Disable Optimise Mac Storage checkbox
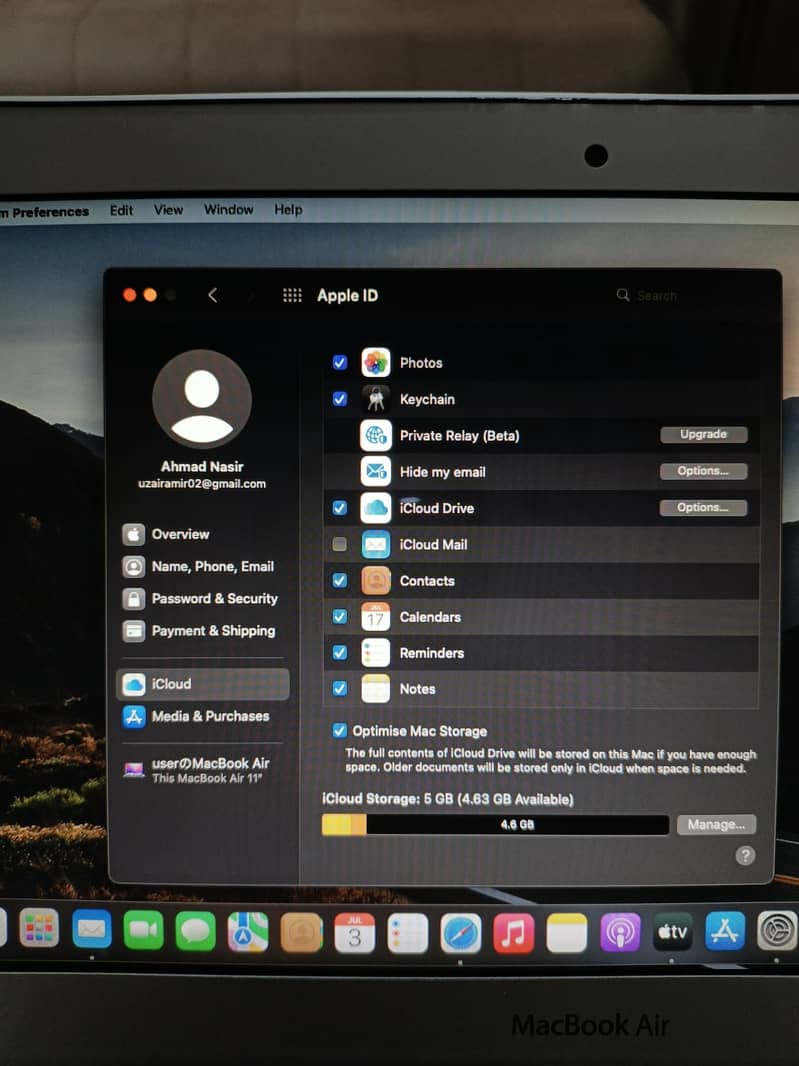 click(x=339, y=730)
